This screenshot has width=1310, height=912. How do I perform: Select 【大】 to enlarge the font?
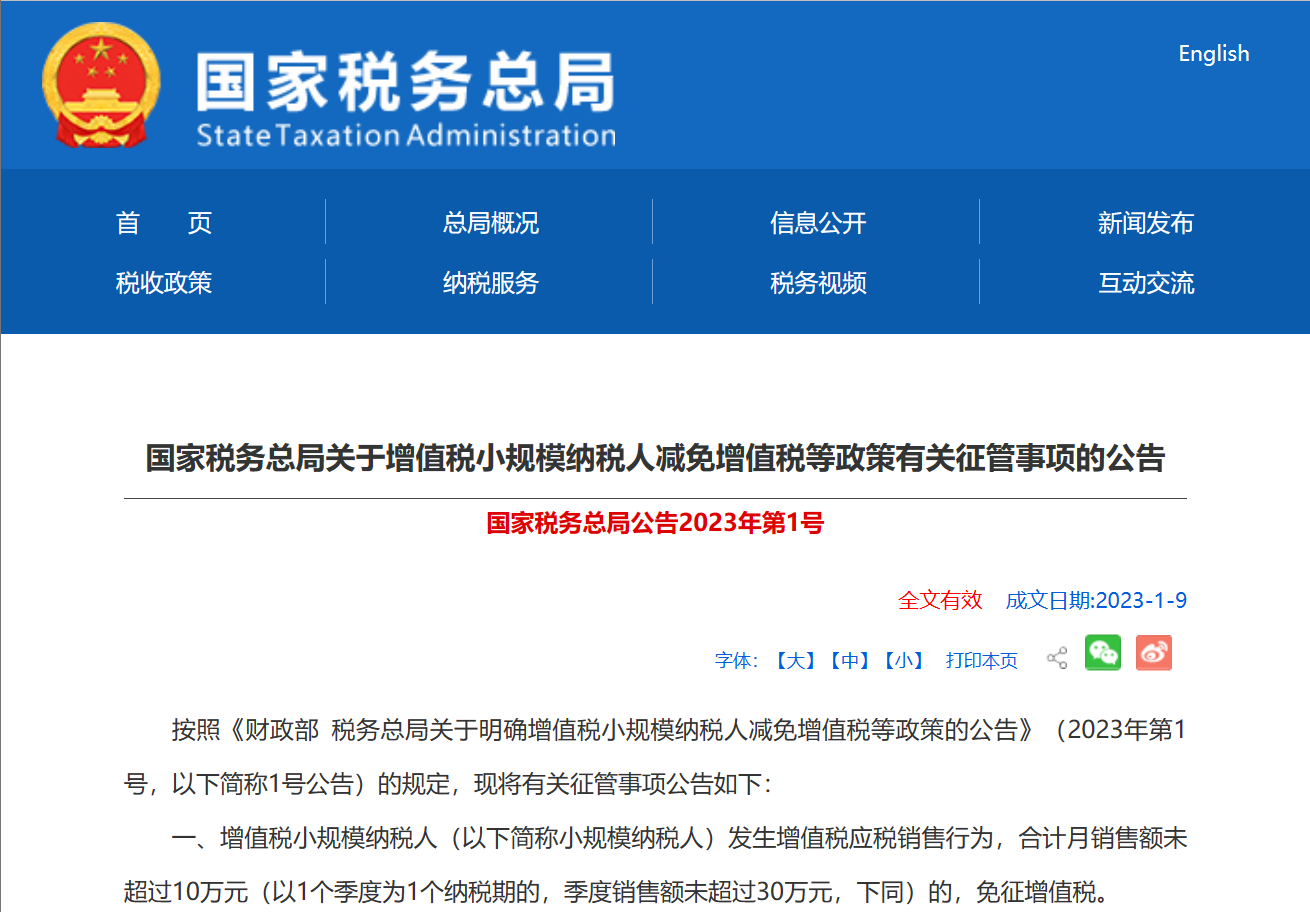(797, 660)
